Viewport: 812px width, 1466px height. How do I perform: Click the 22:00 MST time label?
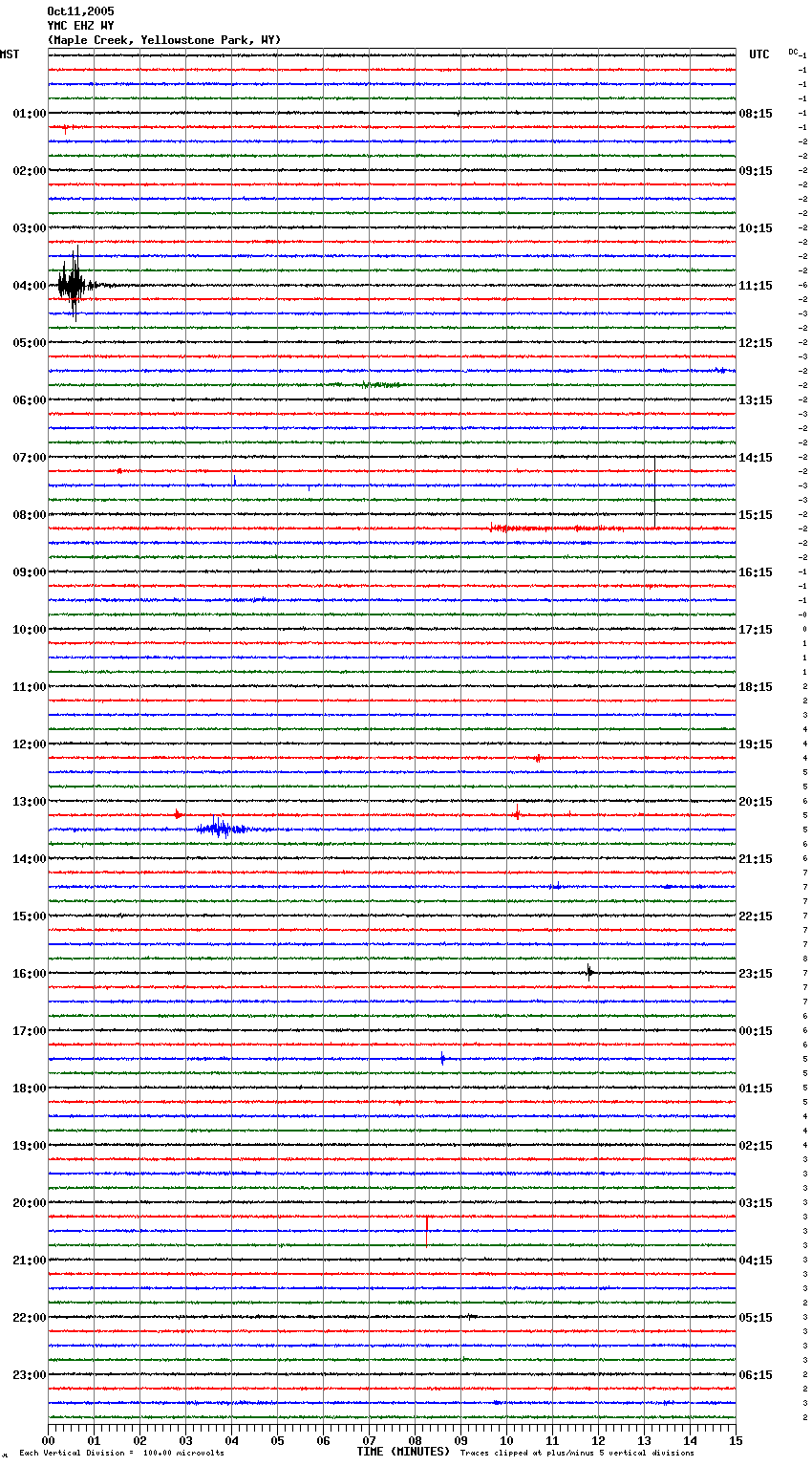(30, 1318)
